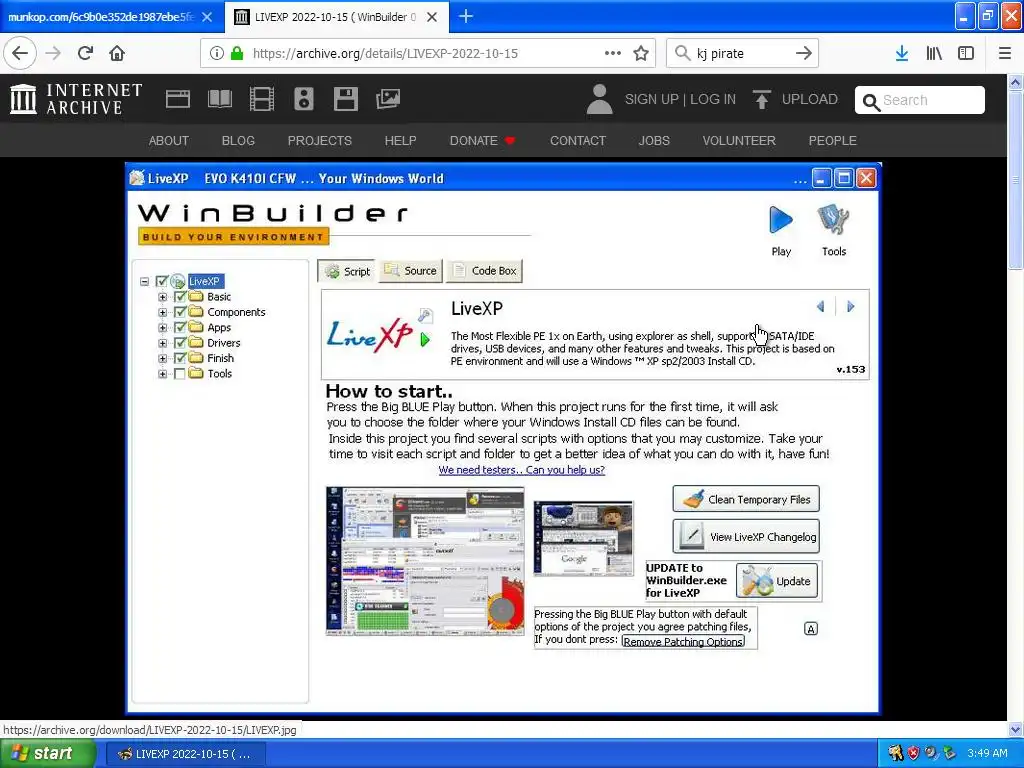Screen dimensions: 1024x768
Task: Uncheck the Apps folder checkbox
Action: click(180, 327)
